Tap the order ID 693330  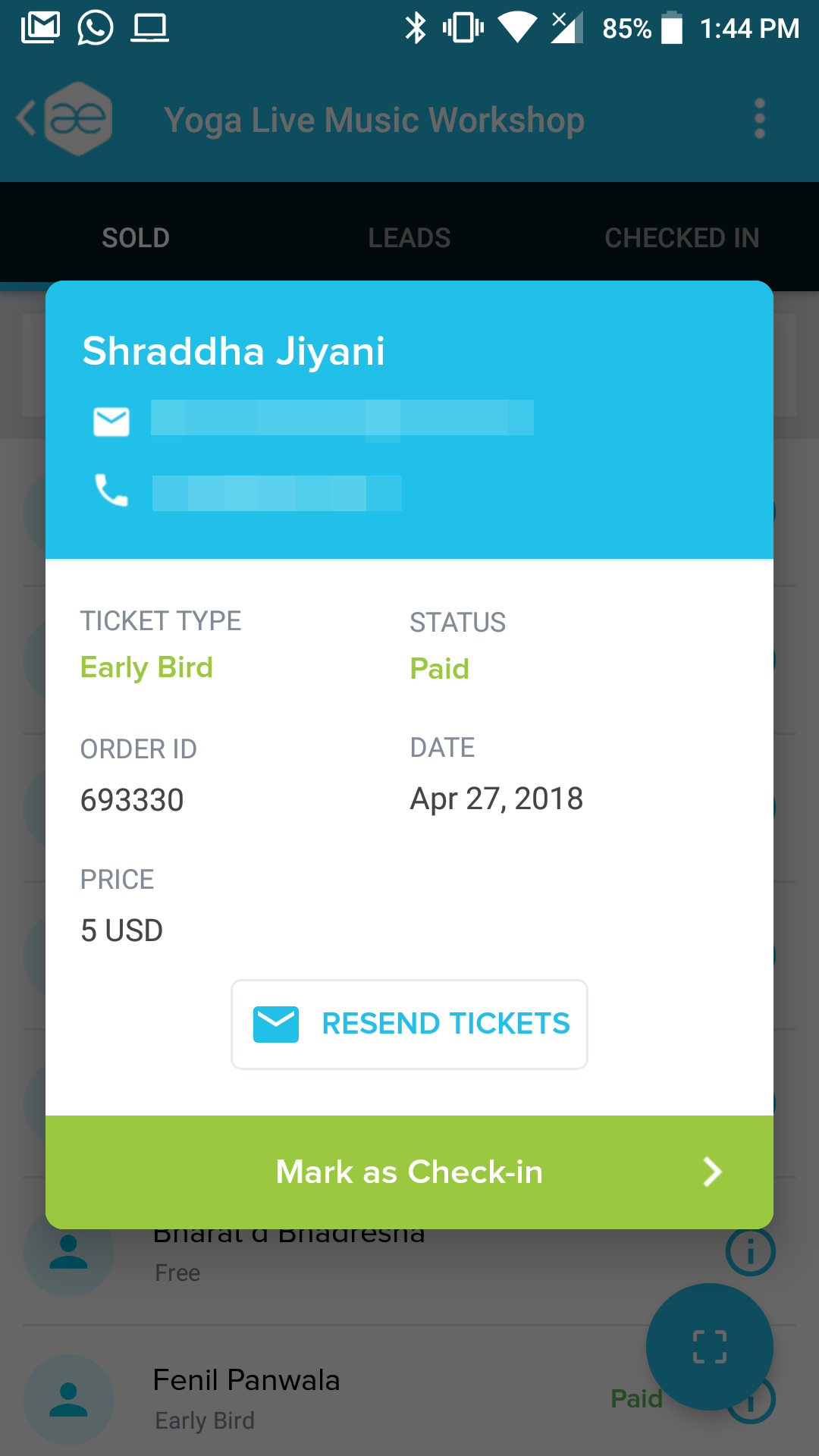point(132,800)
